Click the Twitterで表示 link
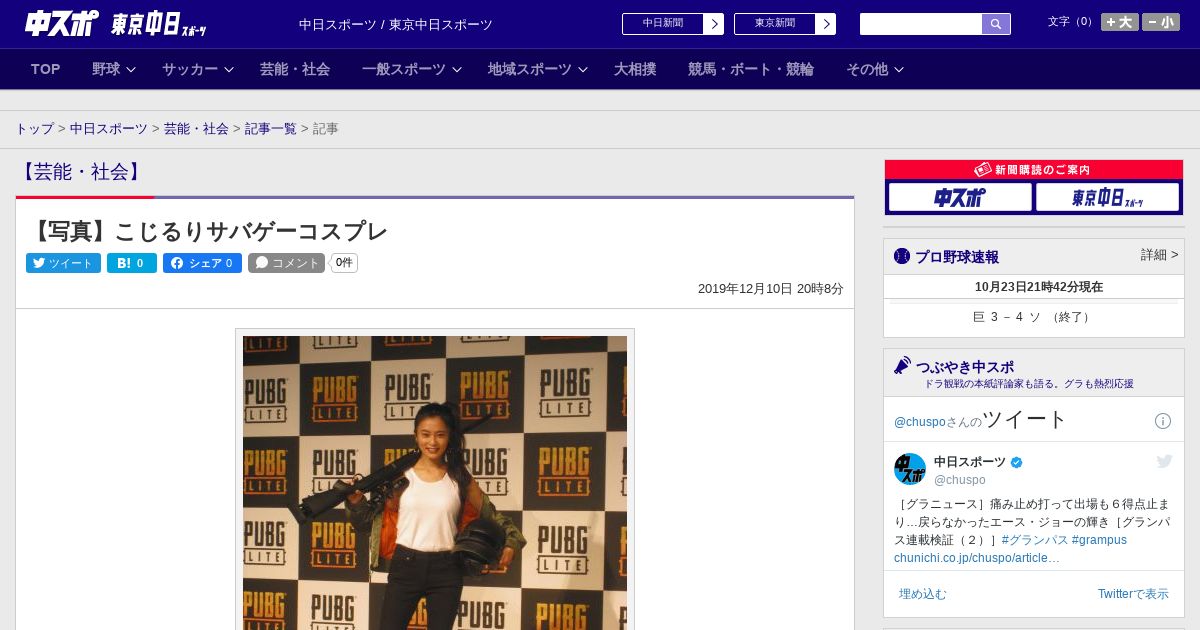Image resolution: width=1200 pixels, height=630 pixels. point(1133,594)
